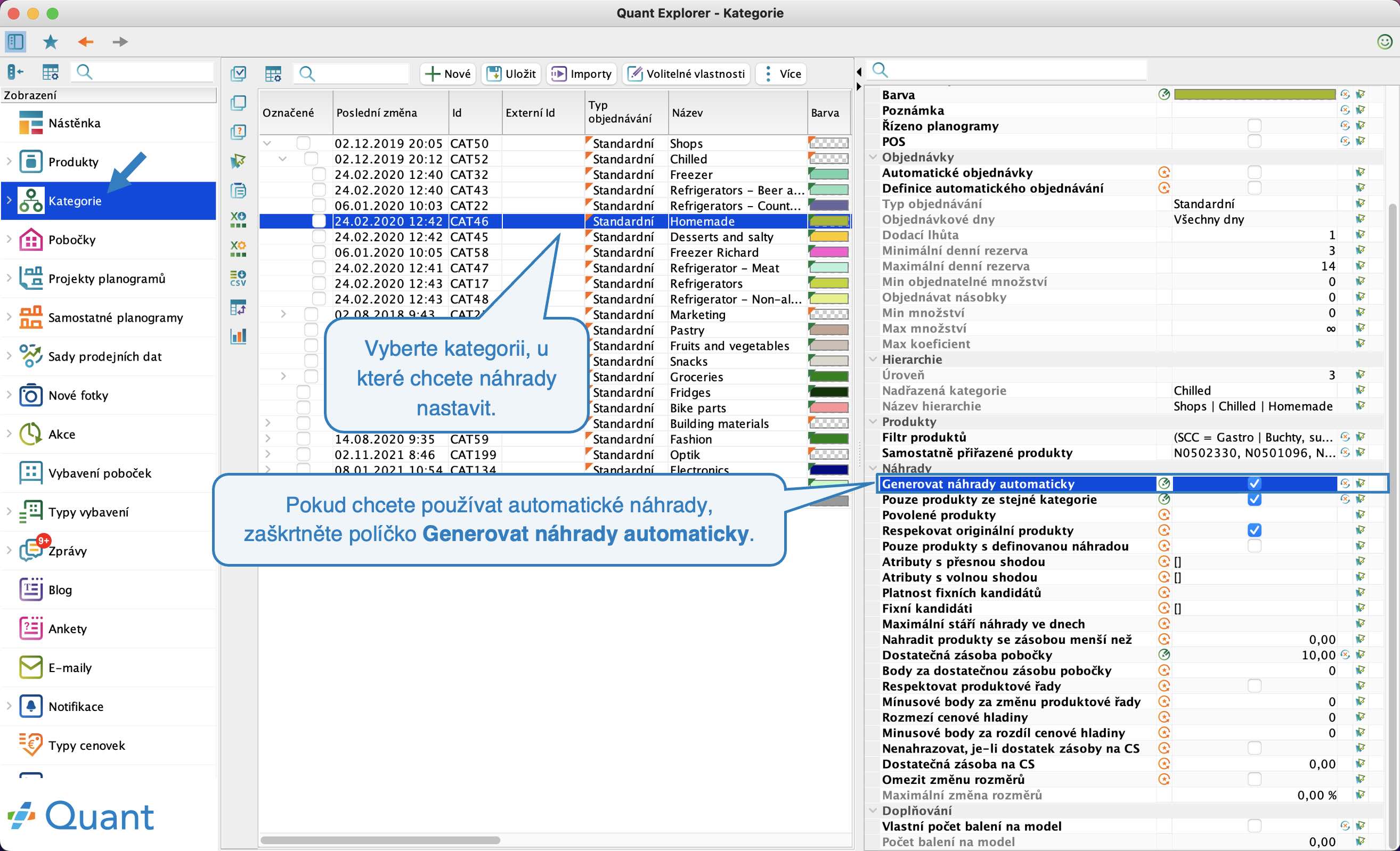
Task: Open Notifikace section
Action: click(x=109, y=707)
